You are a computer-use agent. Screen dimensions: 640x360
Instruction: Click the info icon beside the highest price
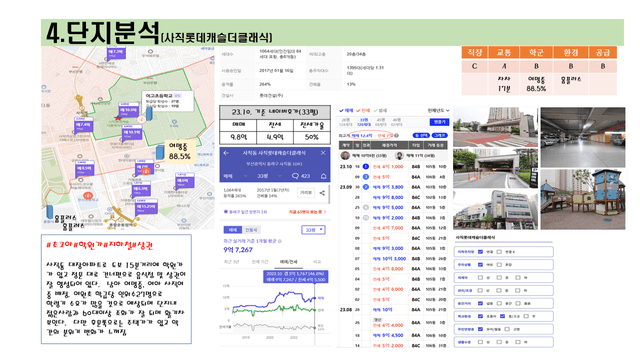tap(396, 136)
